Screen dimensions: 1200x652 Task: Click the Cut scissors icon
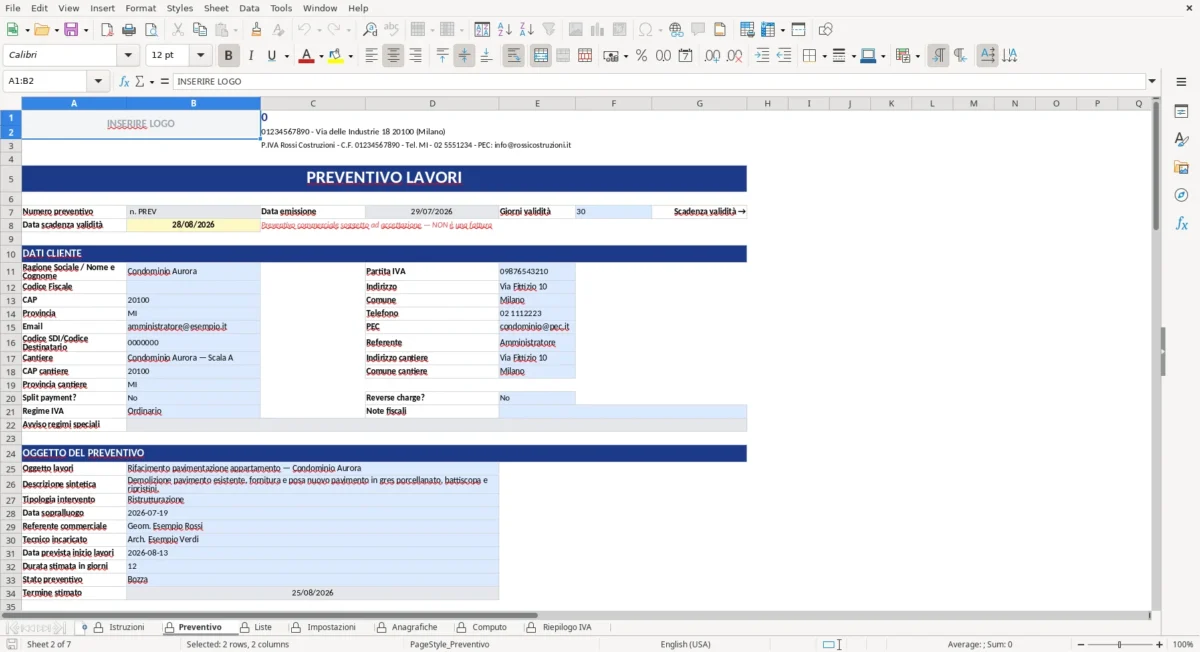(177, 30)
